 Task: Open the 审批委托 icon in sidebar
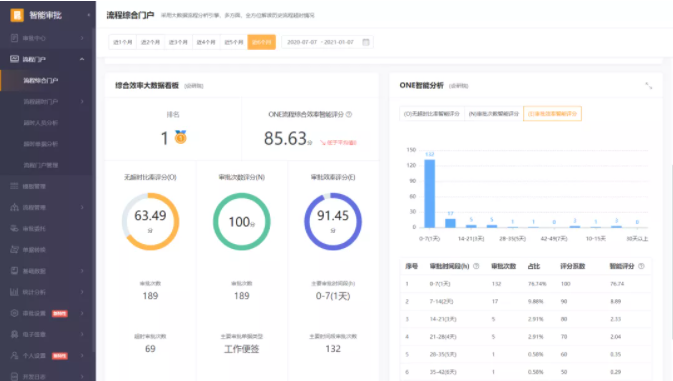click(14, 228)
